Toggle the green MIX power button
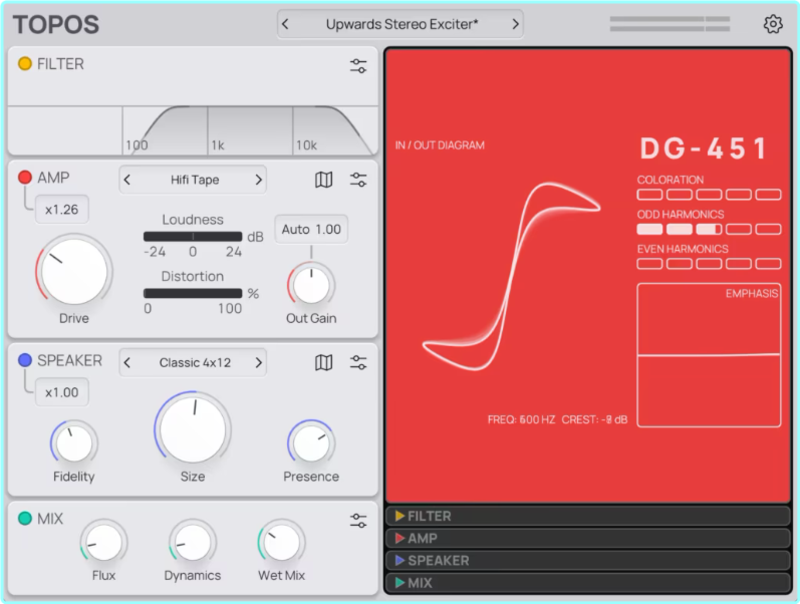 (x=24, y=518)
